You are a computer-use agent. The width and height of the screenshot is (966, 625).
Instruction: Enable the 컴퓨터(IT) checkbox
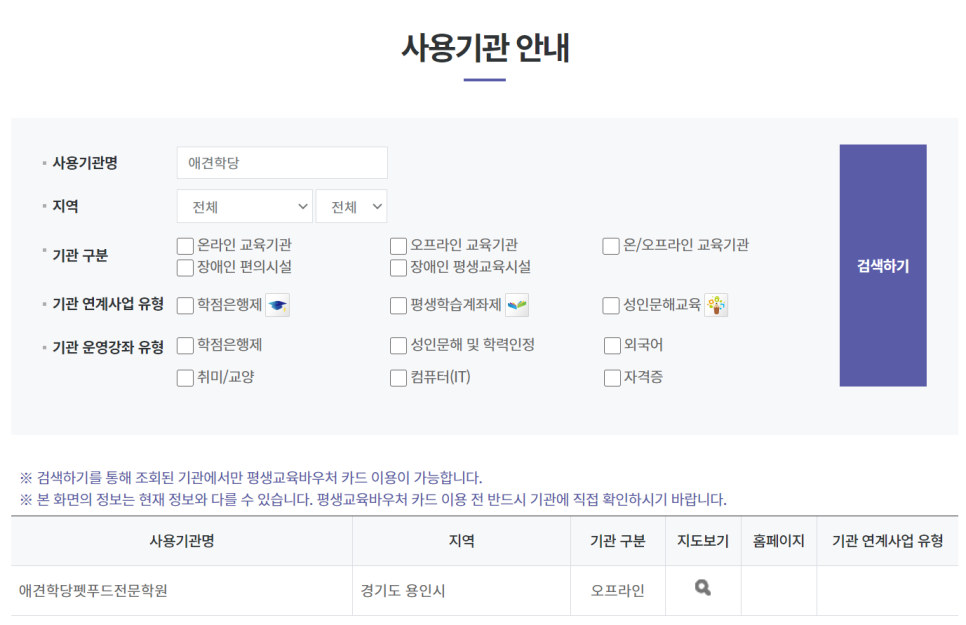pos(398,378)
